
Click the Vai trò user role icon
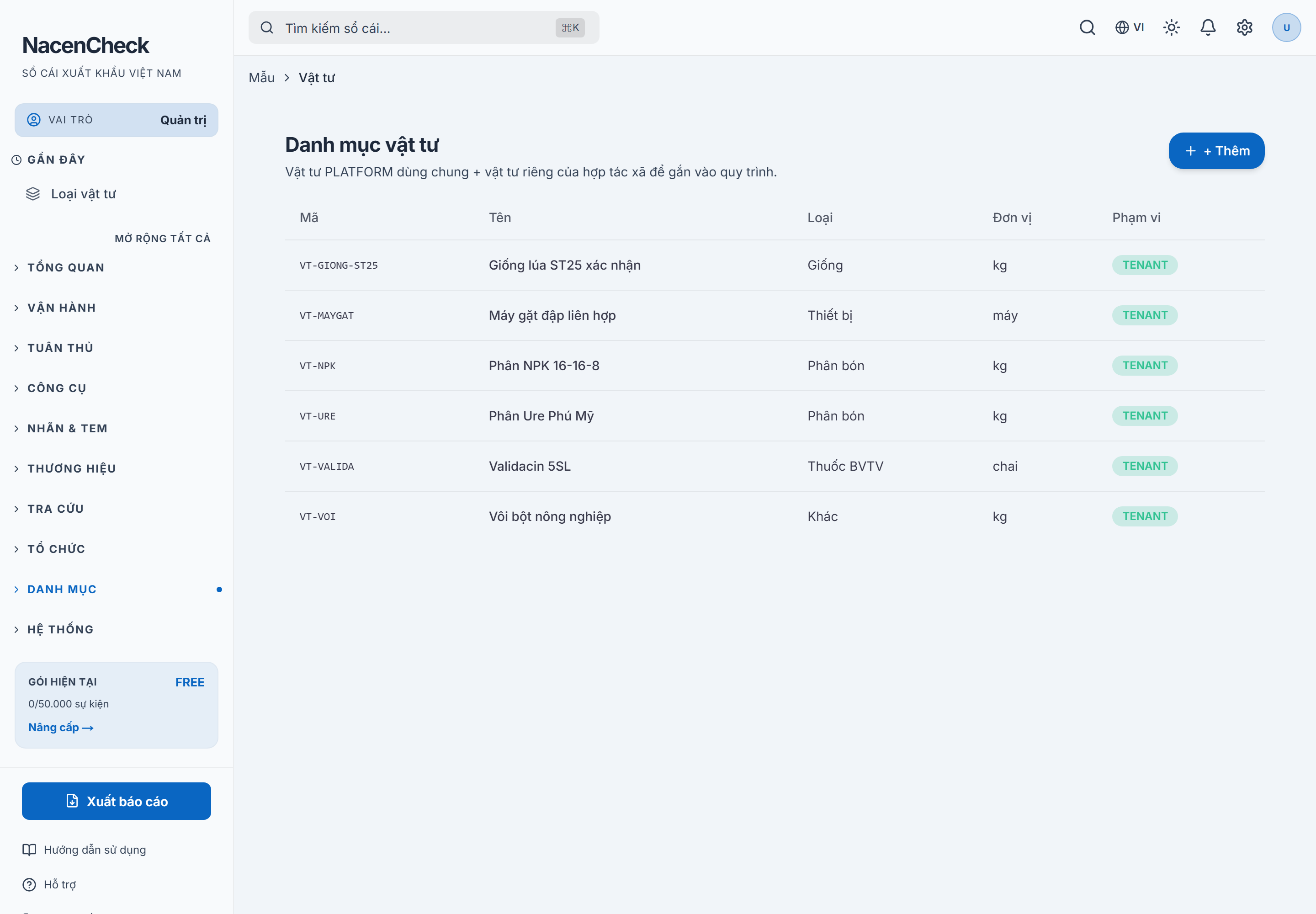pos(34,120)
